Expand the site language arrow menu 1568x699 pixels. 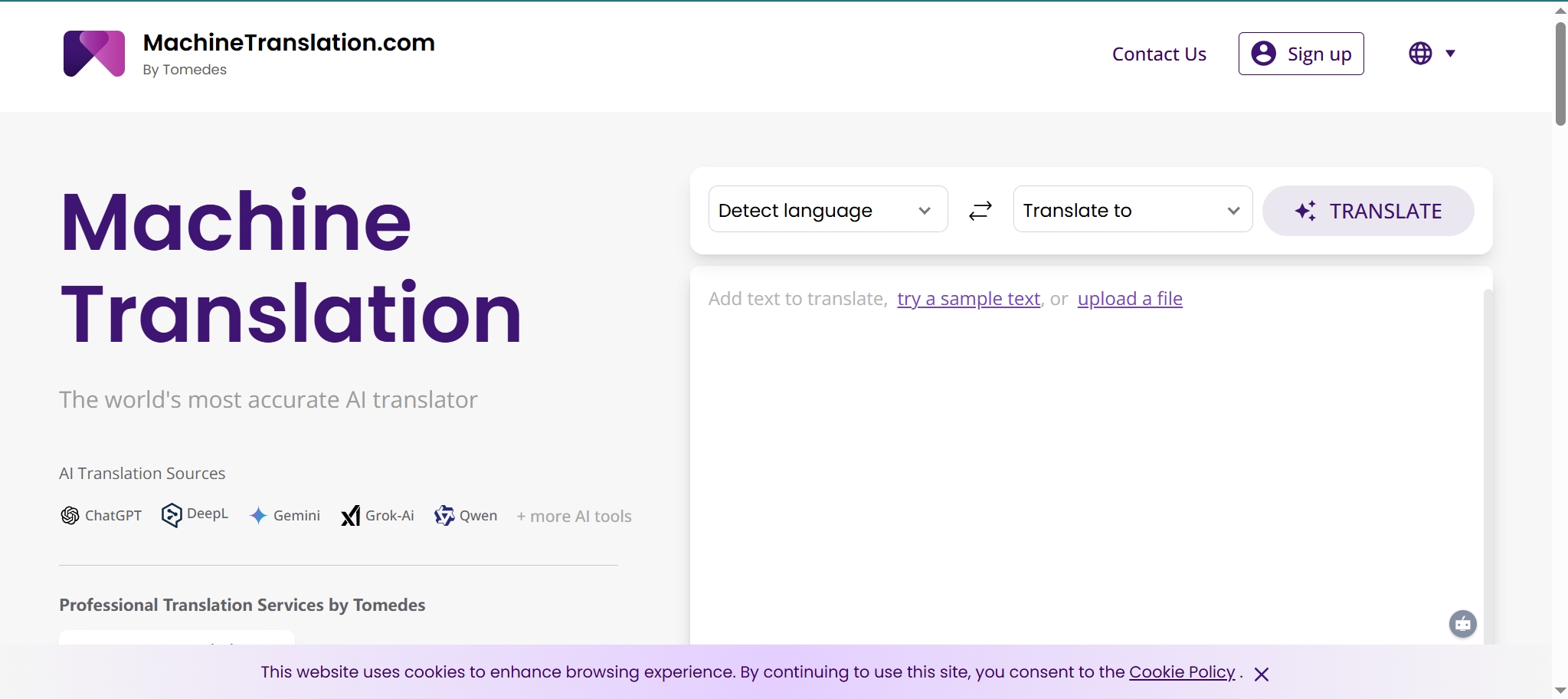tap(1450, 54)
